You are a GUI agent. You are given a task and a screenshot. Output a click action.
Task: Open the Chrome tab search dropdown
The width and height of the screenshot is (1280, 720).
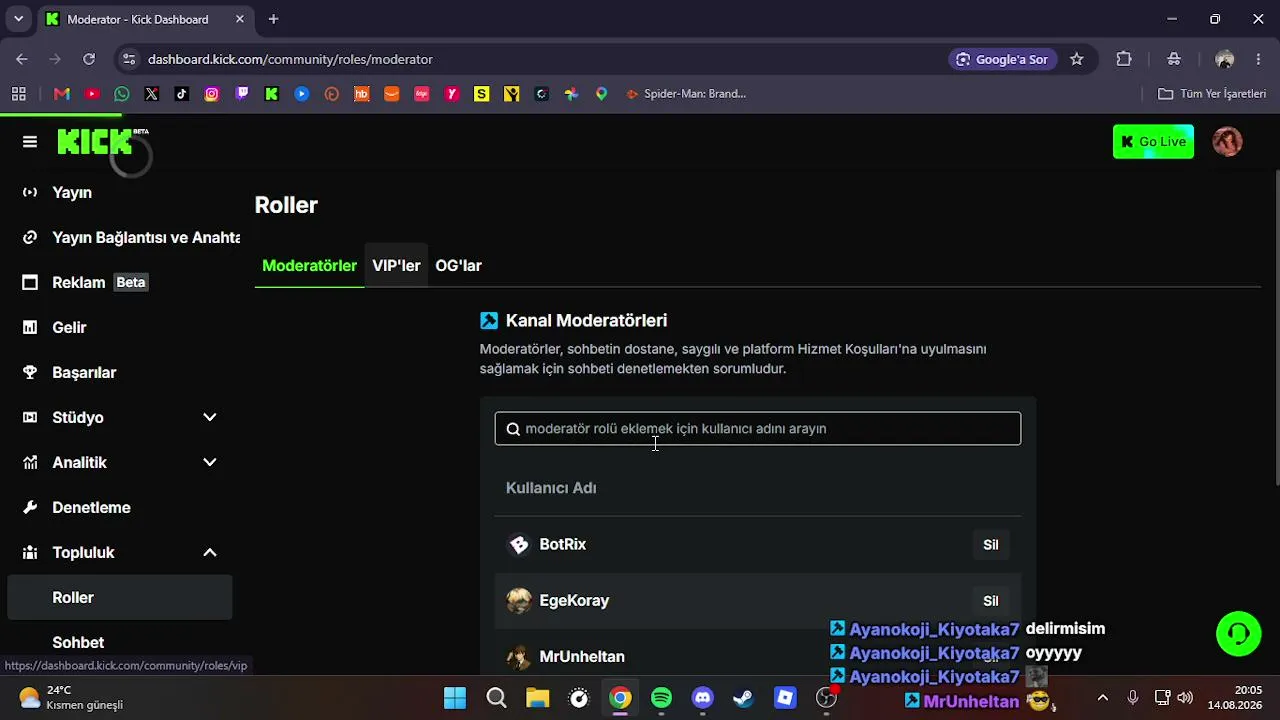coord(18,19)
